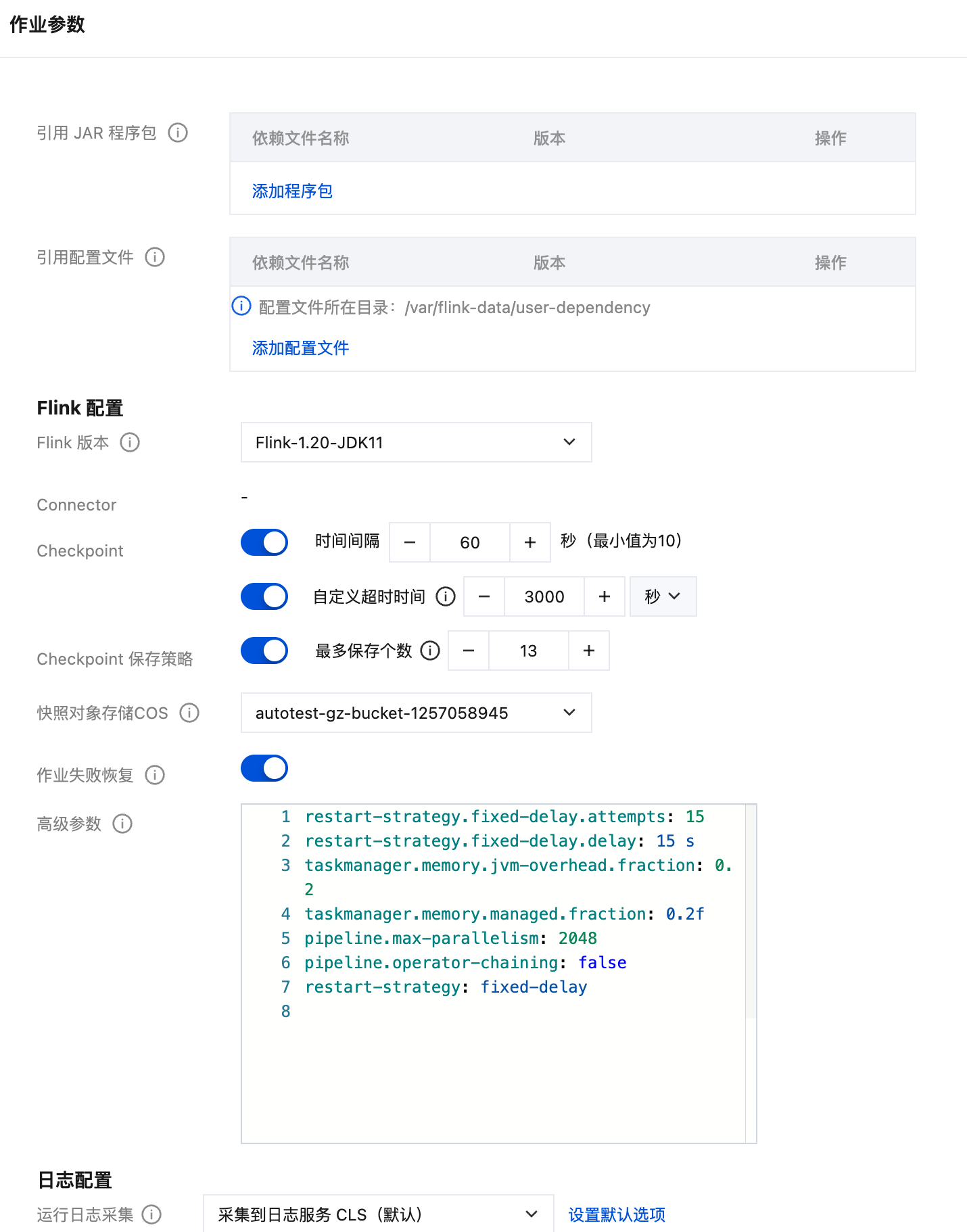Viewport: 967px width, 1232px height.
Task: Click info icon next to 最多保存个数
Action: coord(430,650)
